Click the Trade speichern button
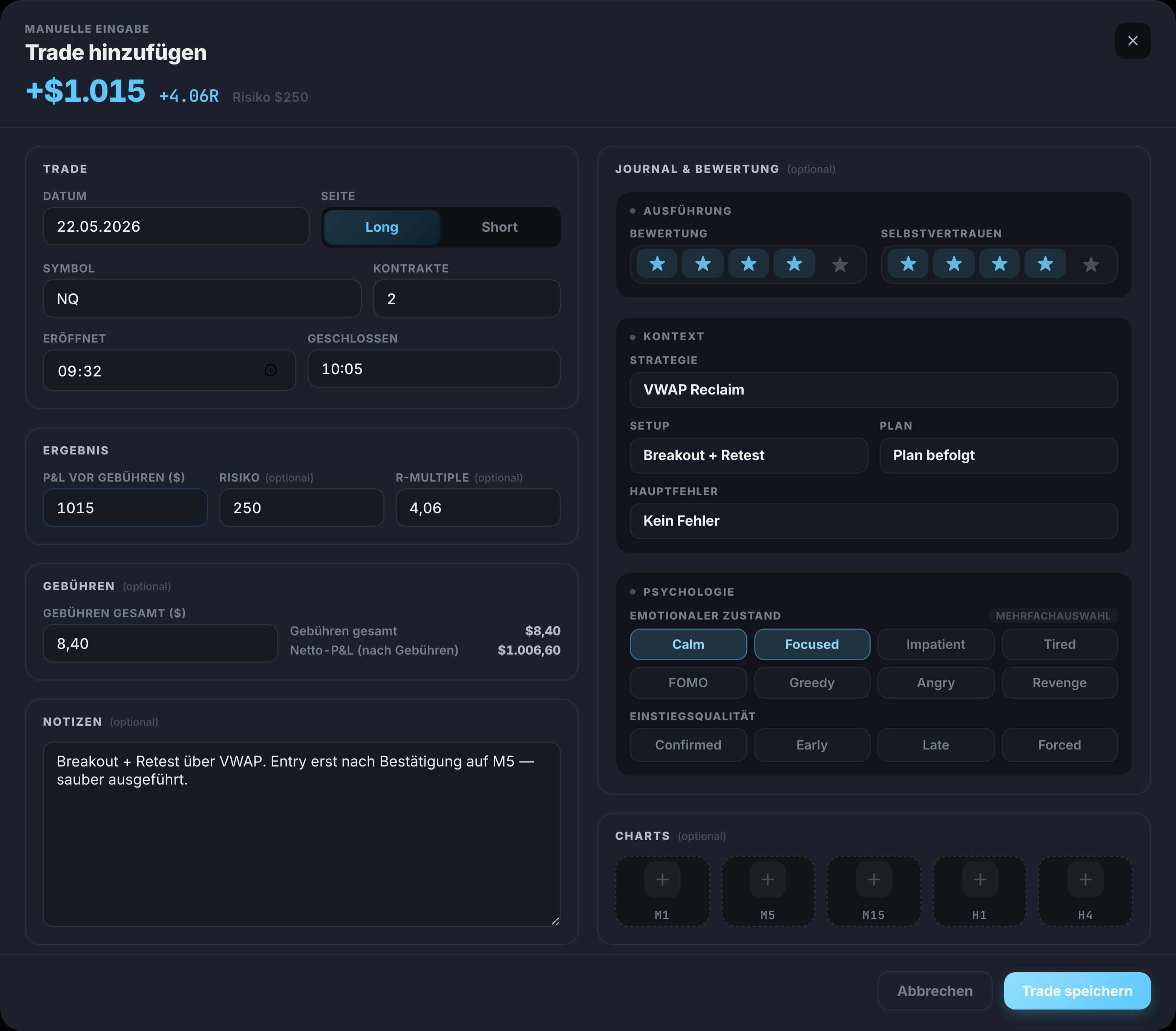1176x1031 pixels. [x=1076, y=991]
